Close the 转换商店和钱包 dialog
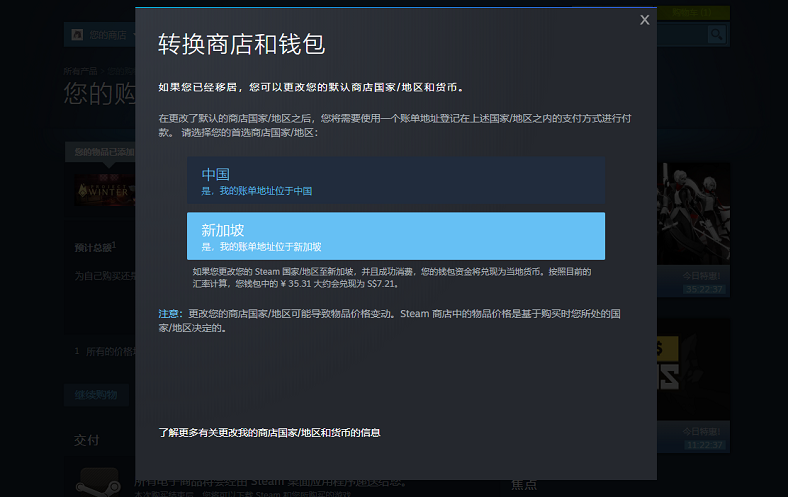788x497 pixels. coord(644,20)
